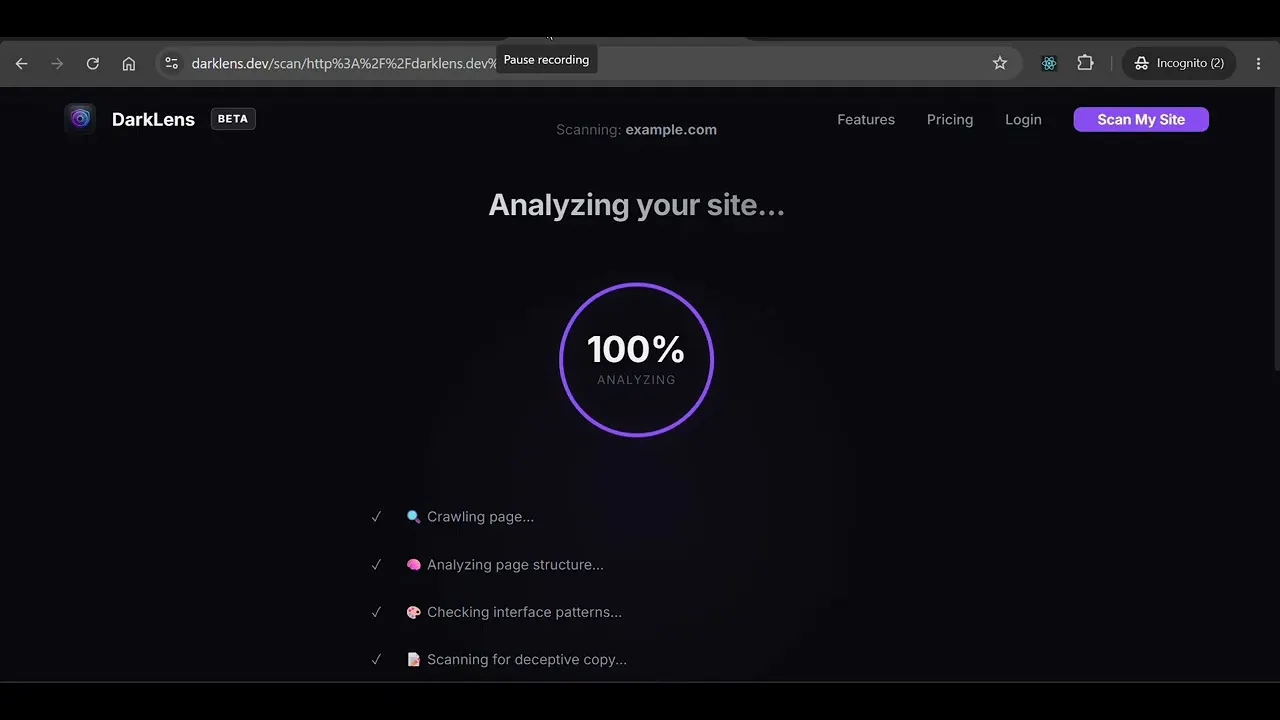Open the React DevTools extension icon
Viewport: 1280px width, 720px height.
(1049, 63)
